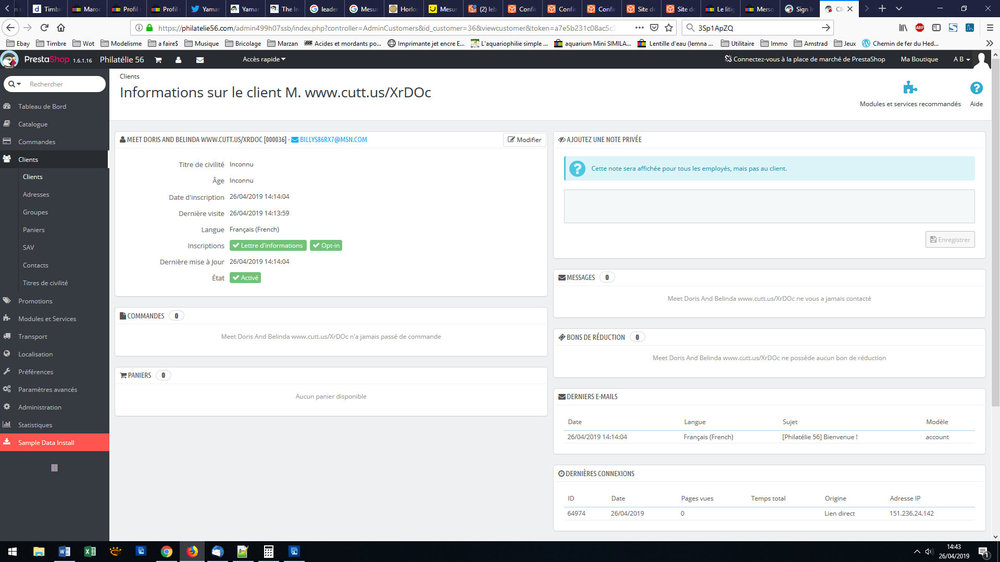Open Accès rapide dropdown
The height and width of the screenshot is (562, 1000).
tap(264, 59)
